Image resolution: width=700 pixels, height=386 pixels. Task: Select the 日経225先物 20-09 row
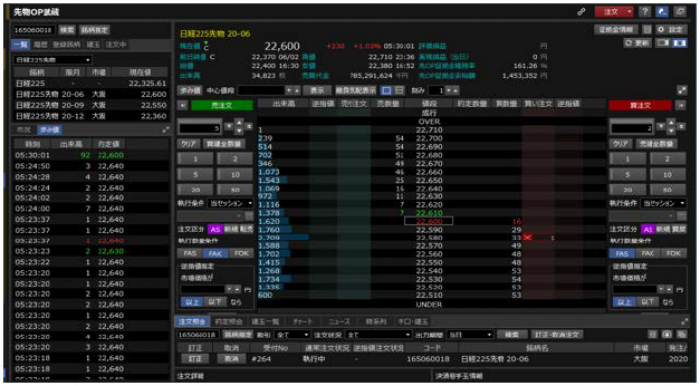[91, 105]
